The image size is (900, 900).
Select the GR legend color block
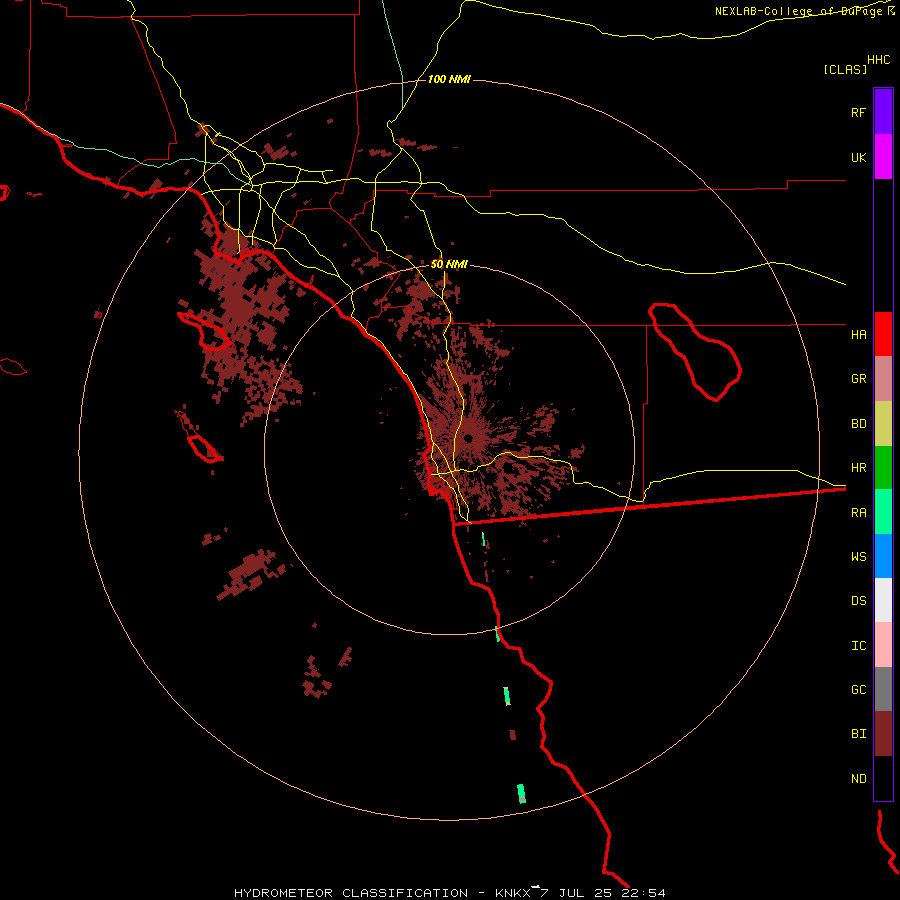click(883, 378)
